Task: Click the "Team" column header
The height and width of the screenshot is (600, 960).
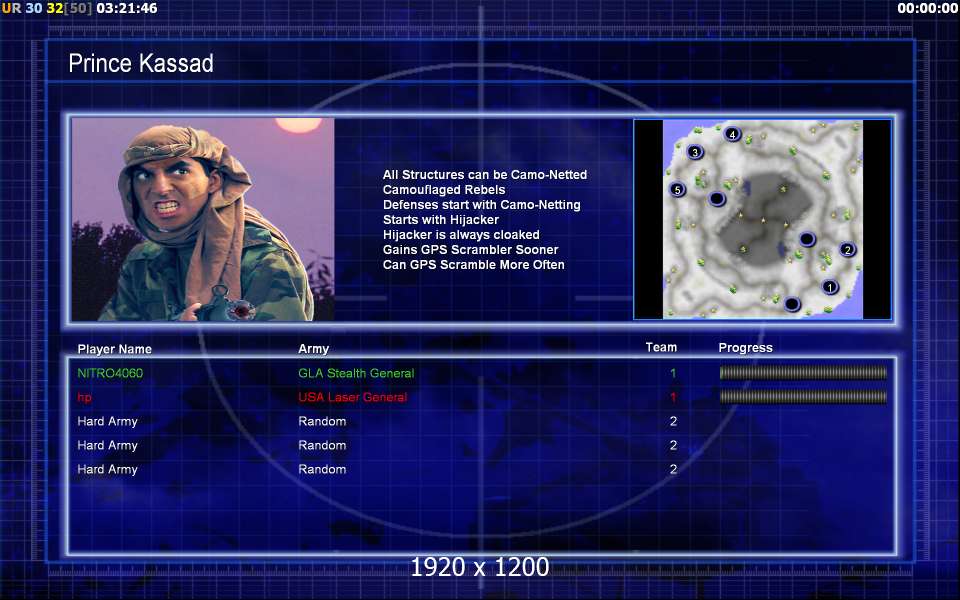Action: [661, 347]
